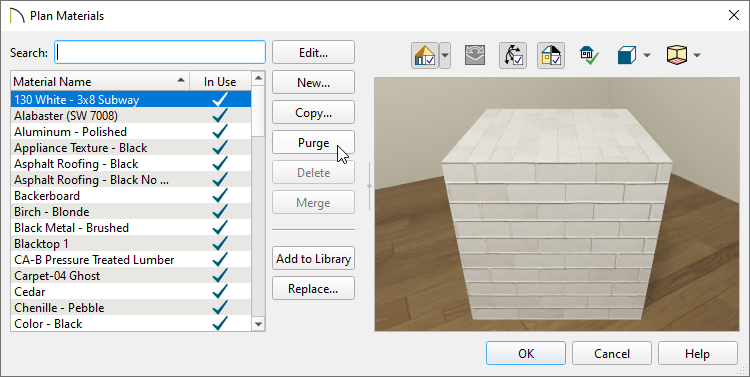The width and height of the screenshot is (750, 377).
Task: Click the gray curved-arrows icon in preview toolbar
Action: coord(475,55)
